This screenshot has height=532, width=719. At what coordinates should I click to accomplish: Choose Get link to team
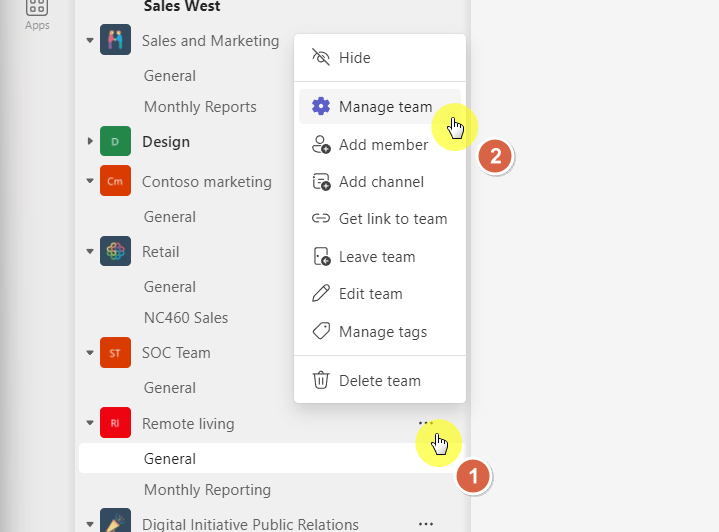380,219
